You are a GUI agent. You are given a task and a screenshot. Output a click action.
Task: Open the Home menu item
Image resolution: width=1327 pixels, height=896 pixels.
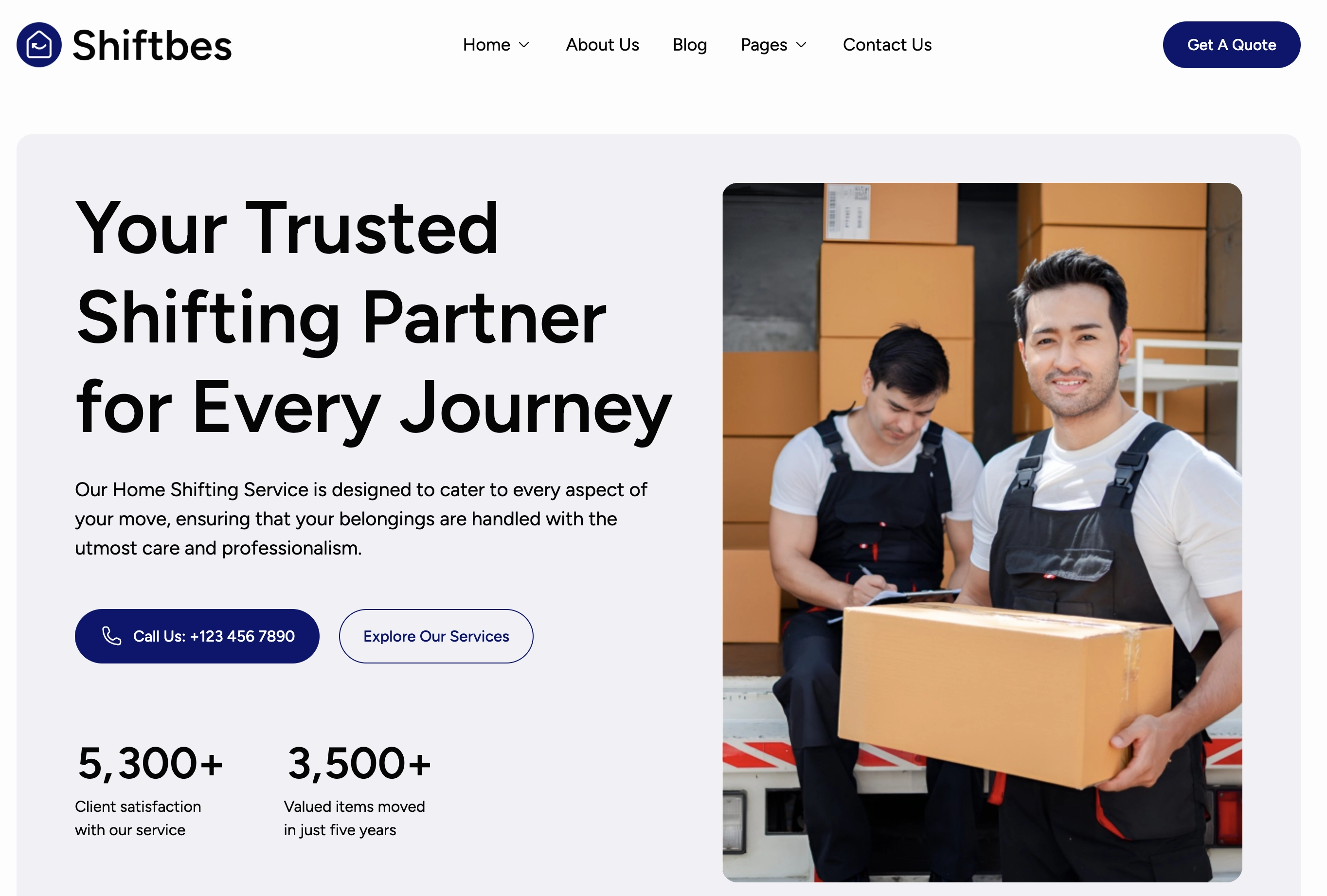pos(486,45)
